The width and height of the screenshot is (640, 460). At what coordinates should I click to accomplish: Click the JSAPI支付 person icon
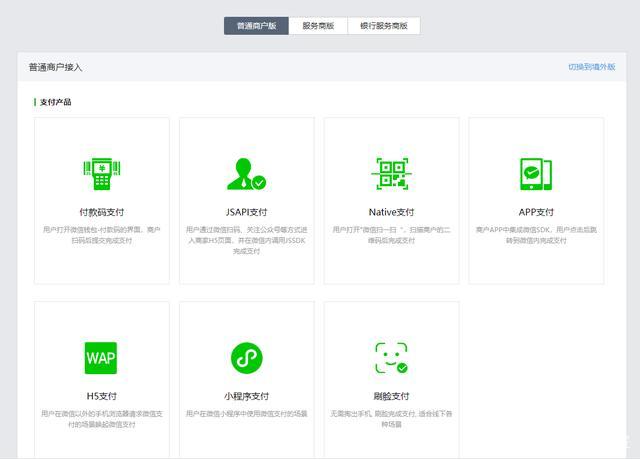[246, 173]
